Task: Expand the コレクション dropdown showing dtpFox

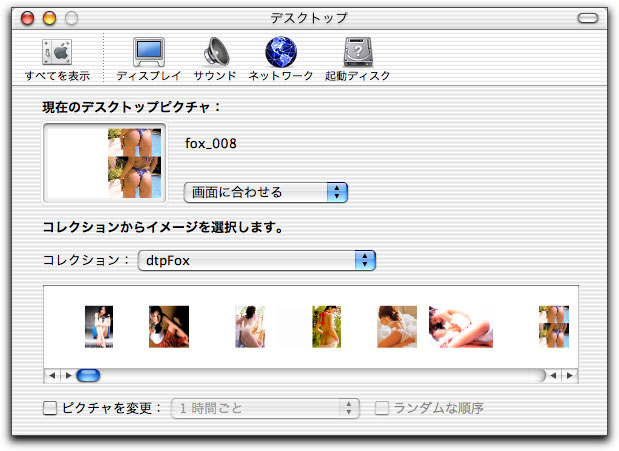Action: (256, 260)
